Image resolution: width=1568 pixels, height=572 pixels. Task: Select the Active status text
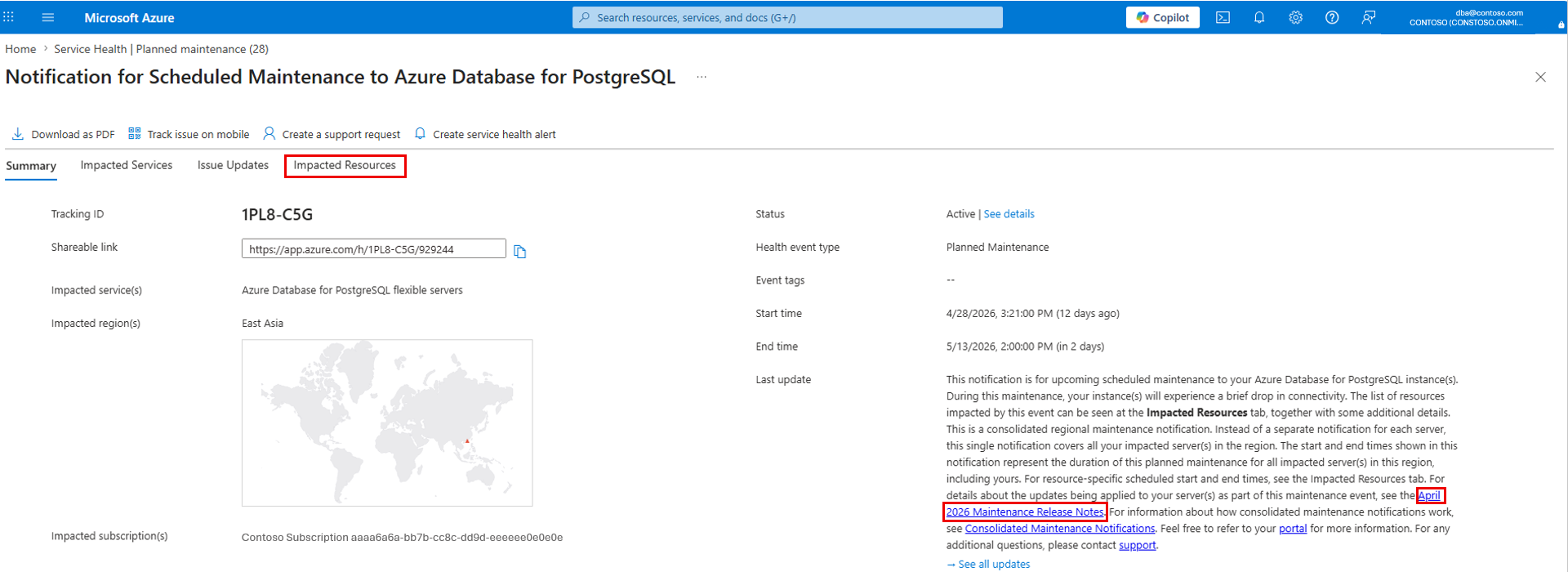(960, 214)
